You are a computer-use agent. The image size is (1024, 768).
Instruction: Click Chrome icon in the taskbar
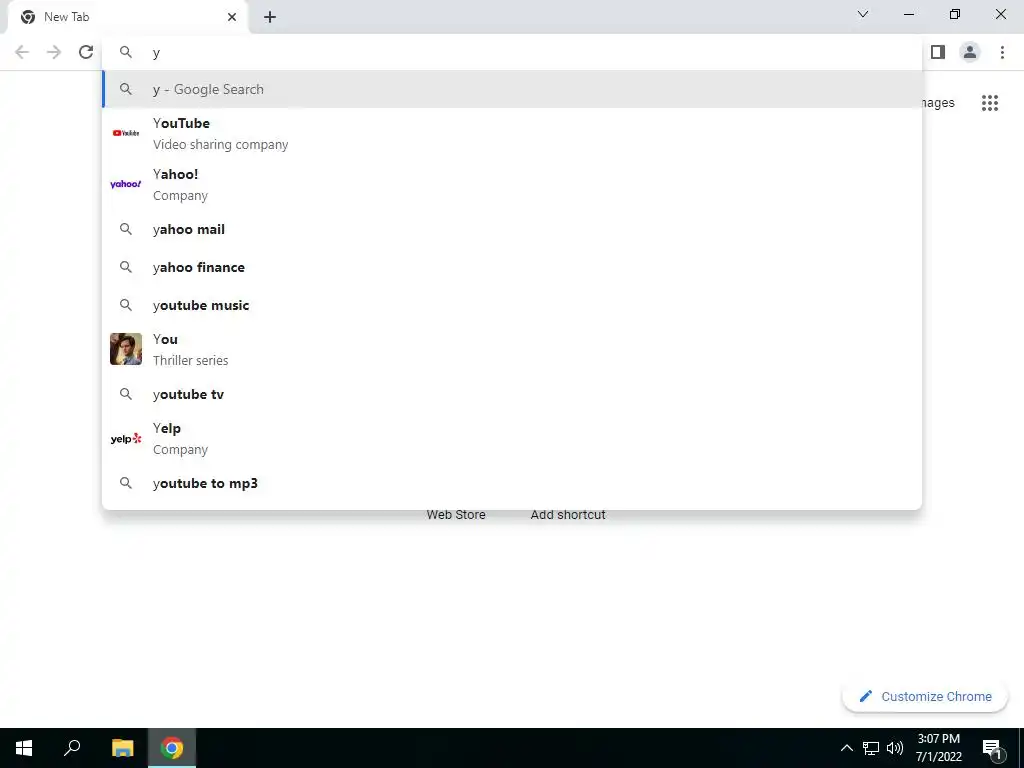point(172,748)
